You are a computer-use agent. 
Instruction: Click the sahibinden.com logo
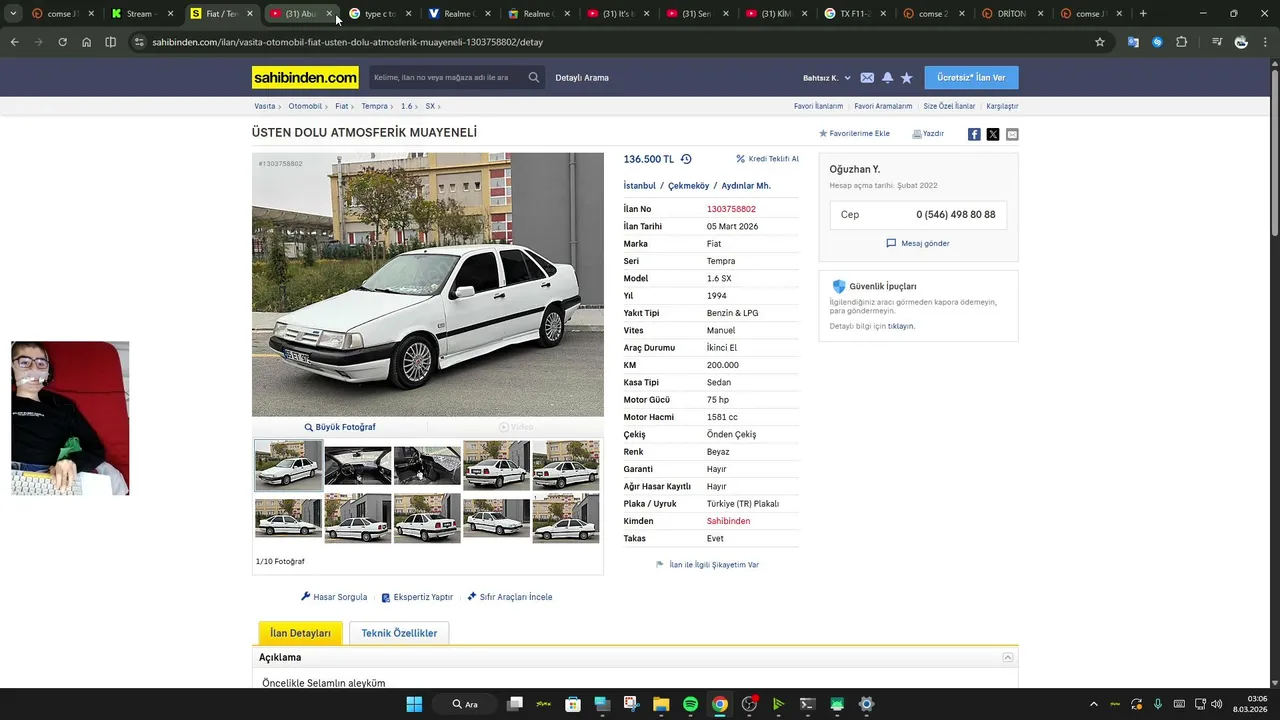pyautogui.click(x=305, y=78)
